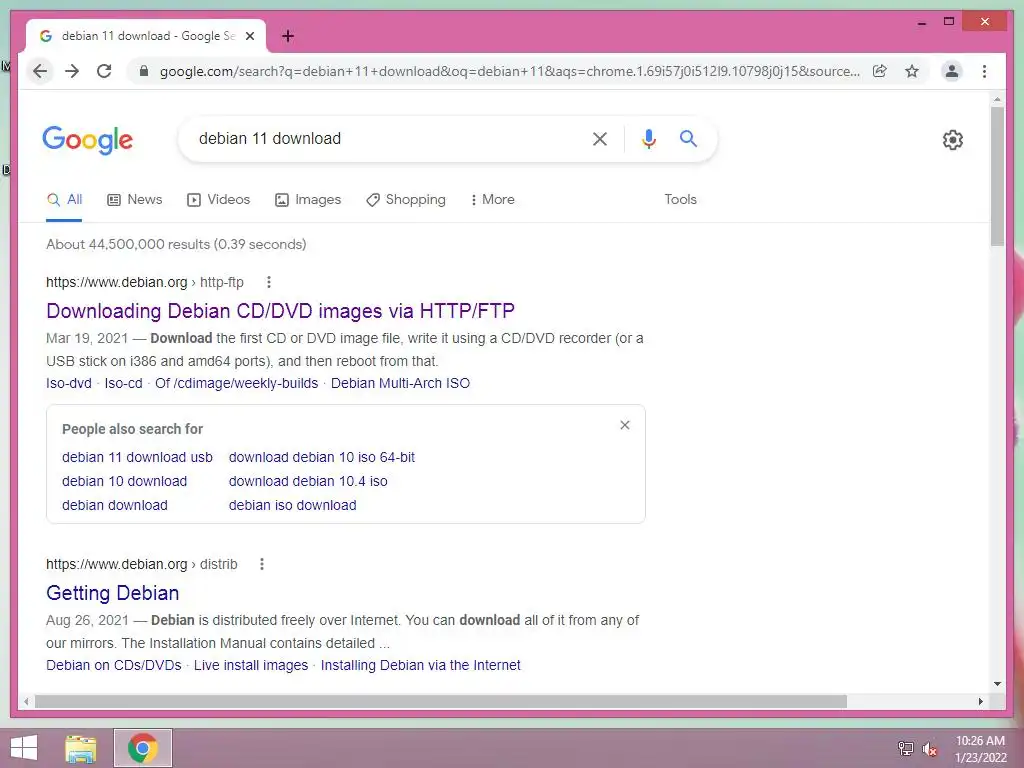Follow the Iso-dvd sitelink
Viewport: 1024px width, 768px height.
(x=69, y=383)
